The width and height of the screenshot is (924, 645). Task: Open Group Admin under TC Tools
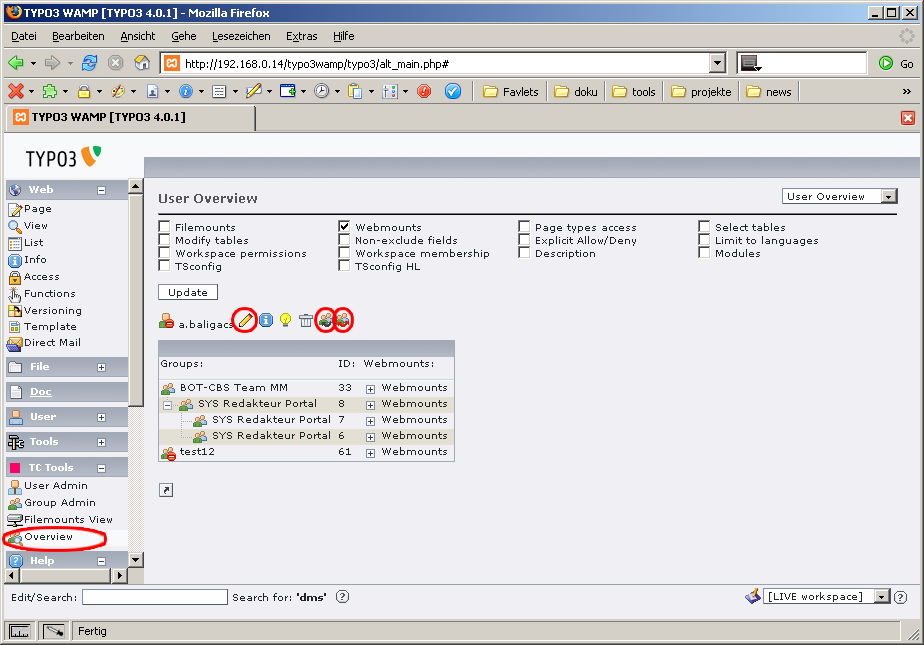[60, 503]
